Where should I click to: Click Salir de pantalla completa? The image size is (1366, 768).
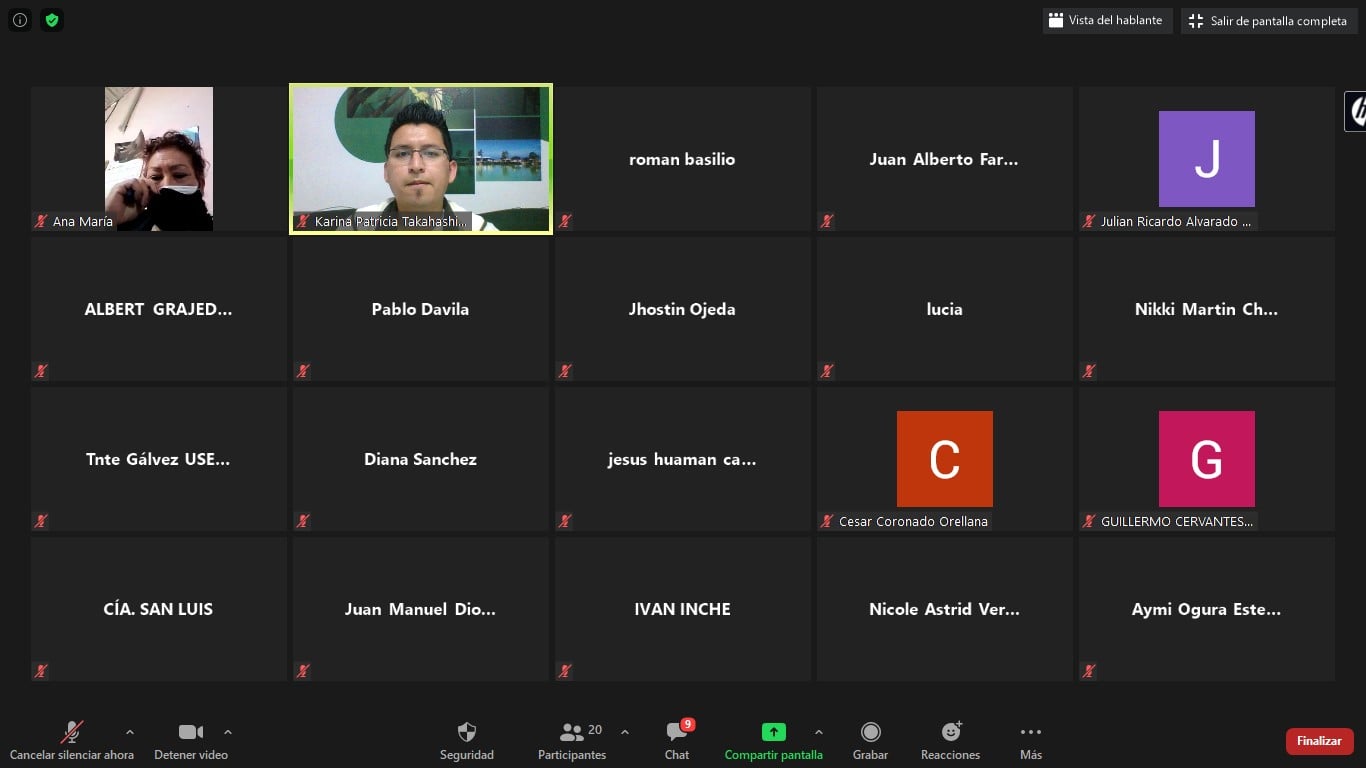tap(1268, 21)
